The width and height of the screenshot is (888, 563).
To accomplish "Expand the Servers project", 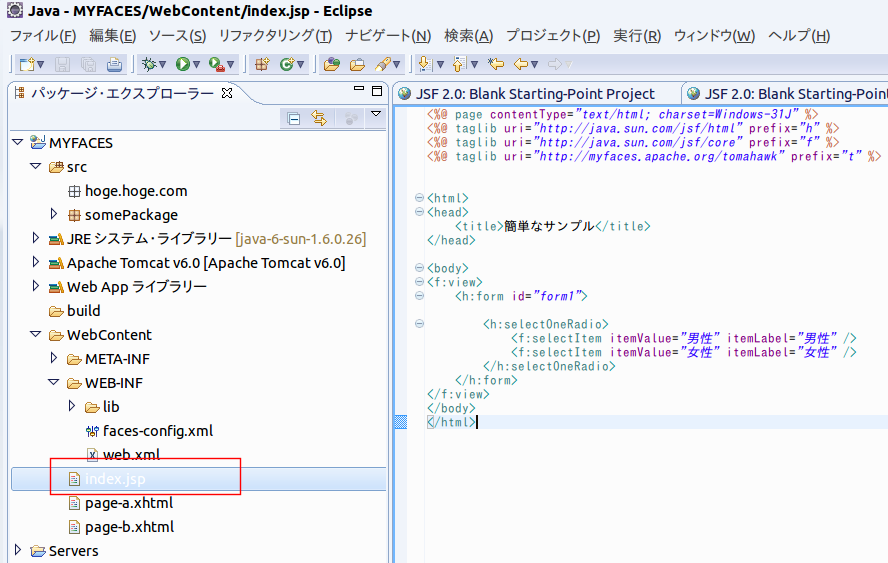I will pos(18,549).
